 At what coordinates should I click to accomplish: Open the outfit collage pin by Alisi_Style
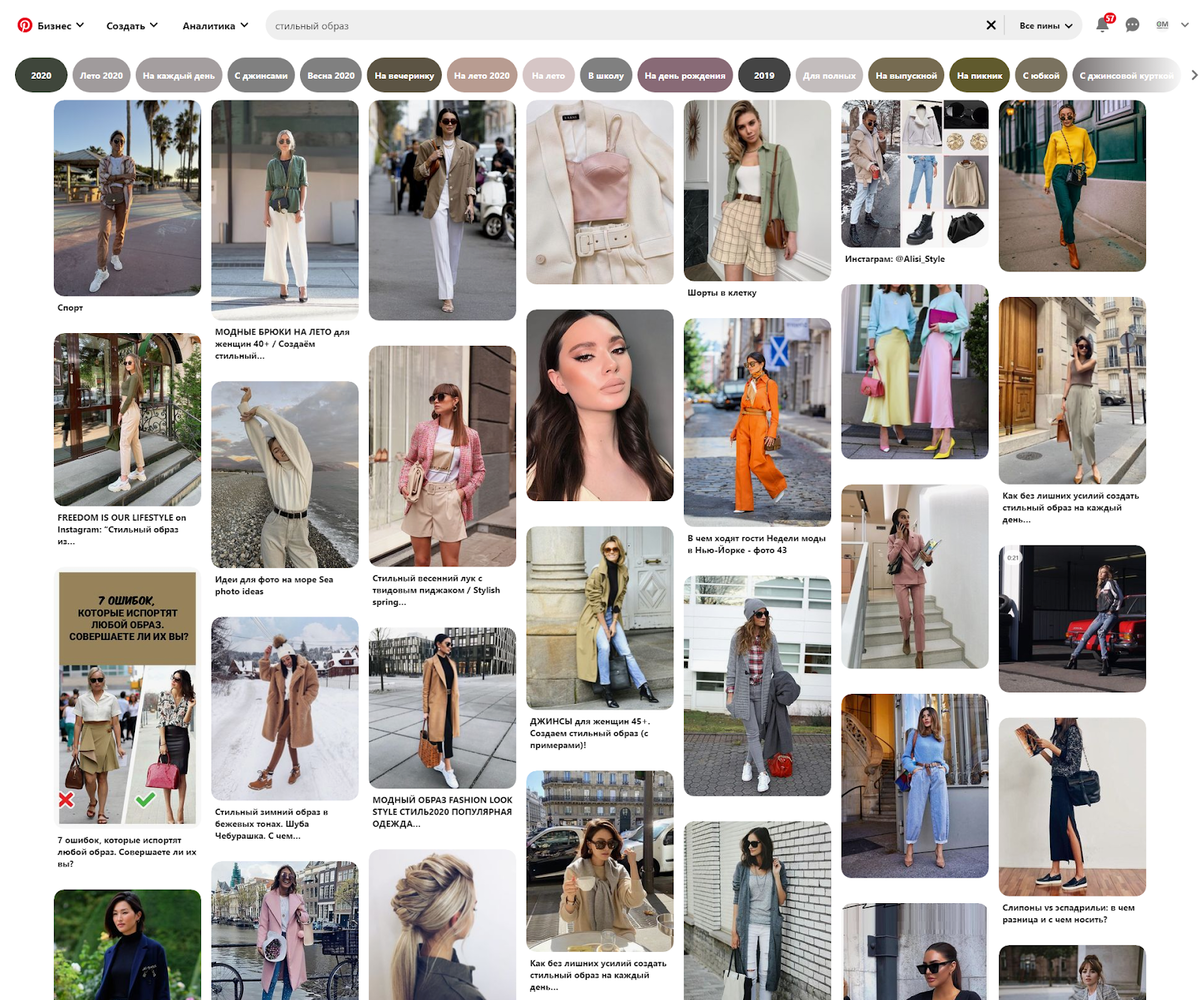[x=915, y=173]
